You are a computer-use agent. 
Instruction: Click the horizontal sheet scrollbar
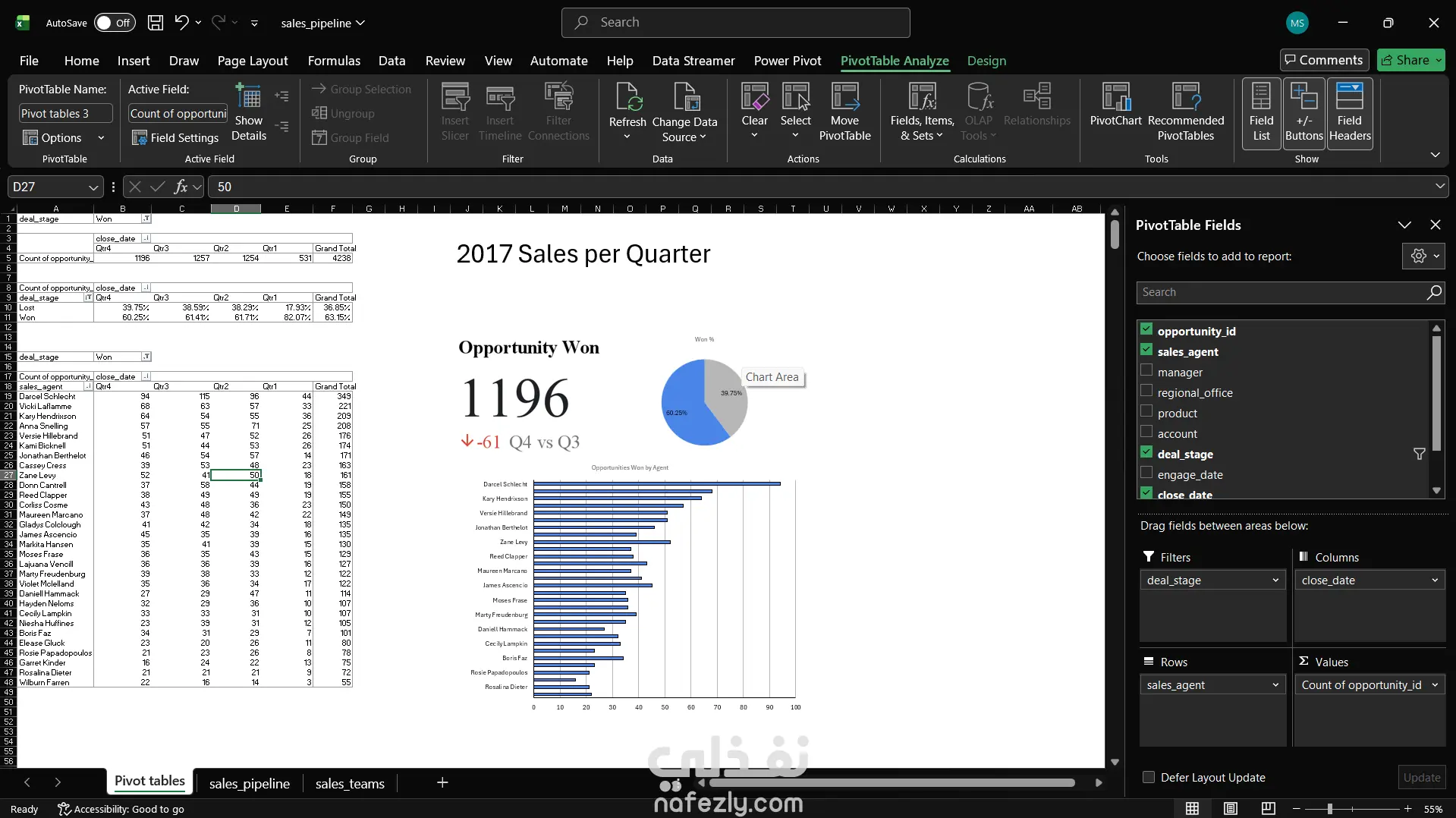pos(892,782)
